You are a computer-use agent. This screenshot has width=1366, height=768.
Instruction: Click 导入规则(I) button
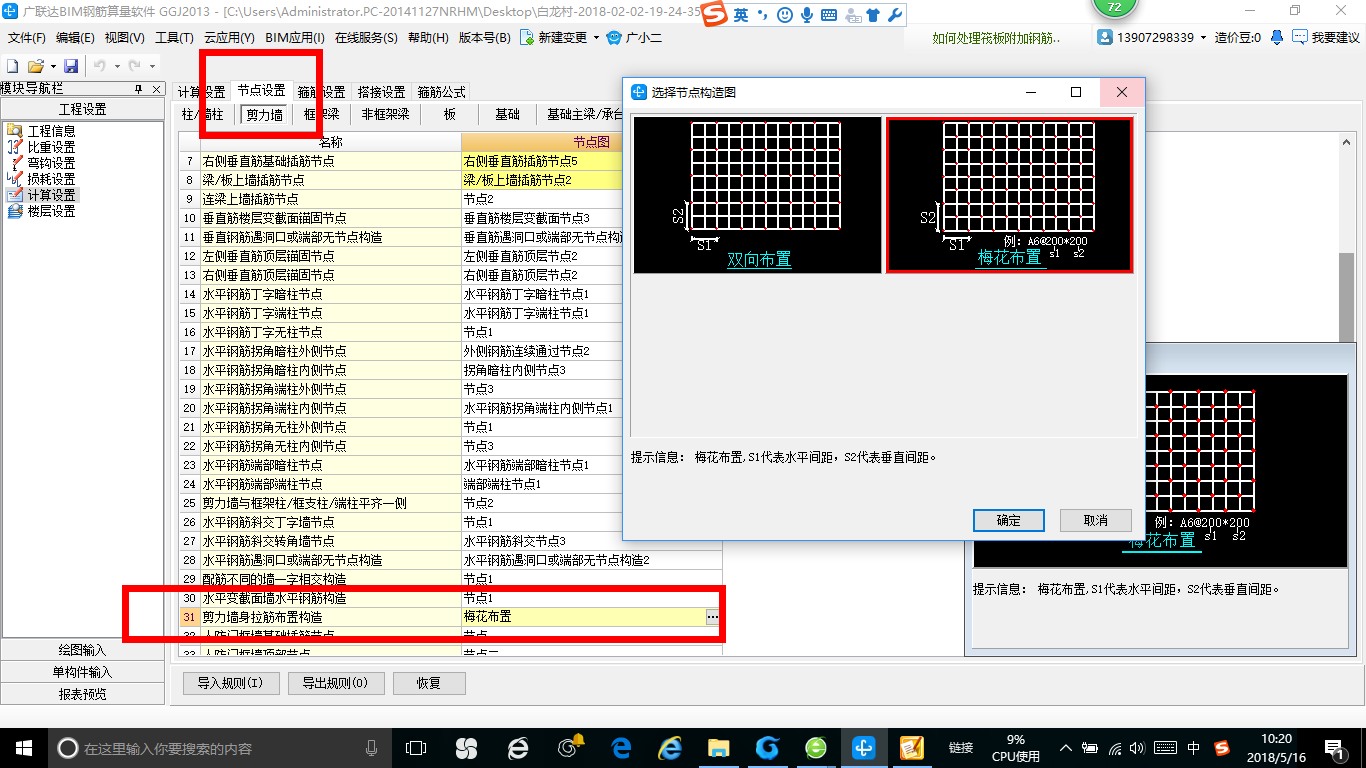230,683
